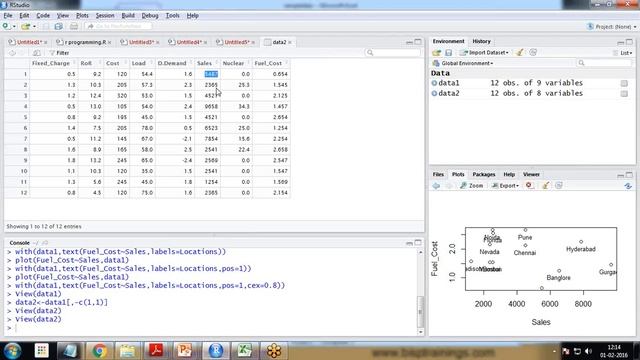Screen dimensions: 640x360
Task: Click the volume icon in system tray
Action: coord(588,351)
